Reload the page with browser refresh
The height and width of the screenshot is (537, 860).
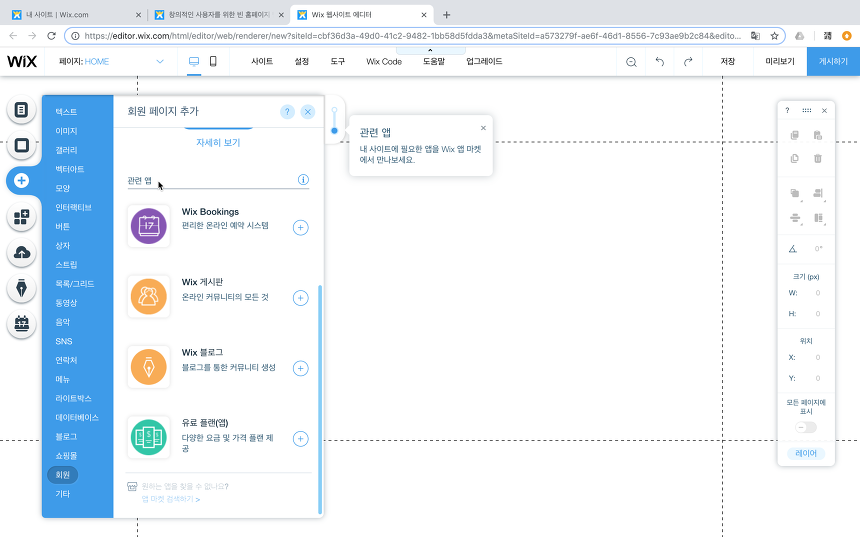click(x=52, y=36)
